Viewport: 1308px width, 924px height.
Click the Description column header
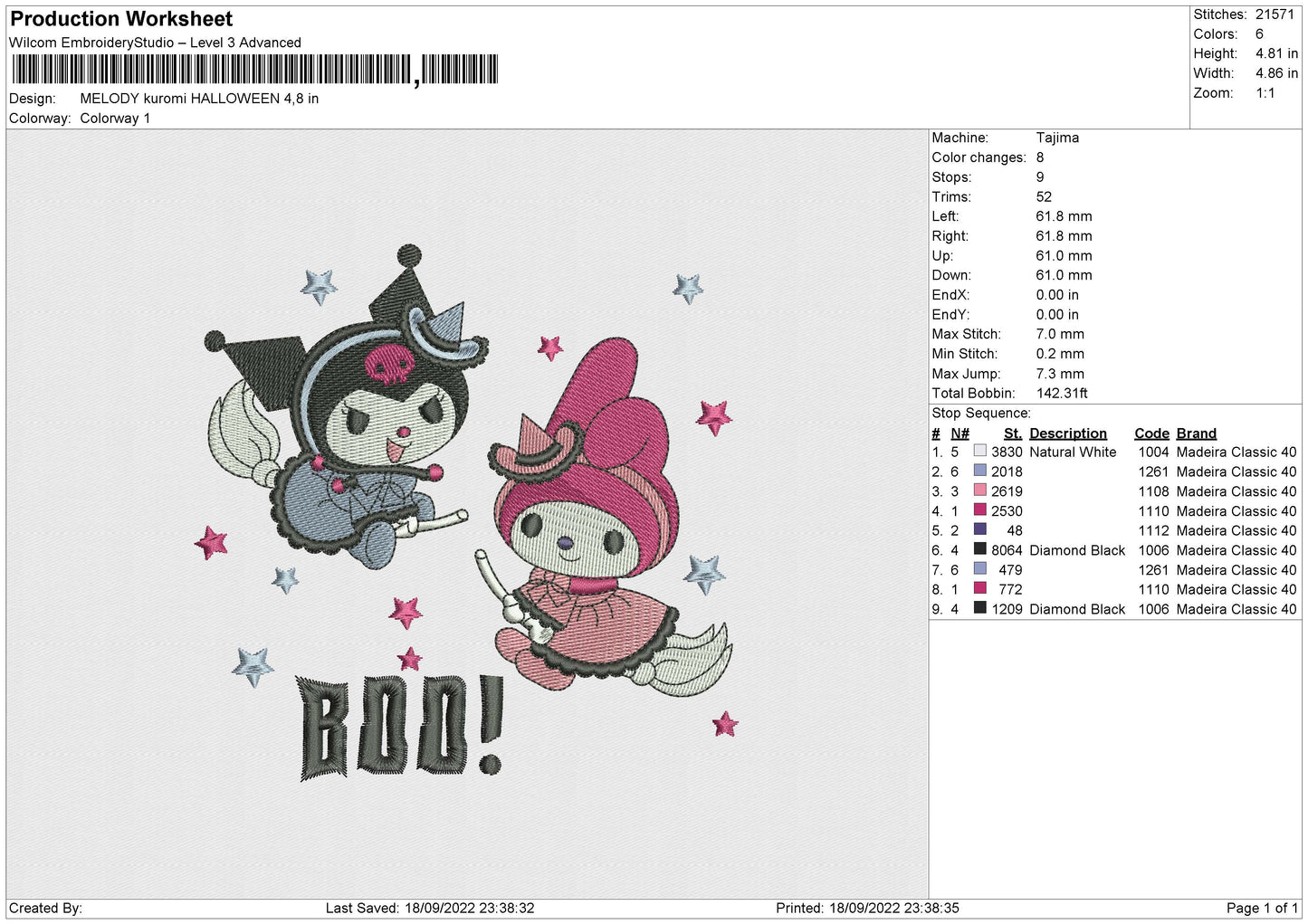(x=1067, y=433)
